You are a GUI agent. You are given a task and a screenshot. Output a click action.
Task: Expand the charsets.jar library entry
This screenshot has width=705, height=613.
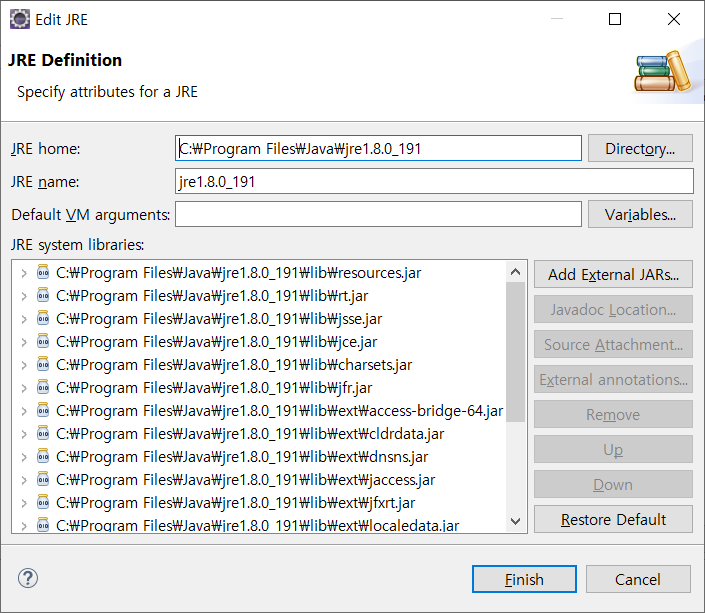point(24,365)
